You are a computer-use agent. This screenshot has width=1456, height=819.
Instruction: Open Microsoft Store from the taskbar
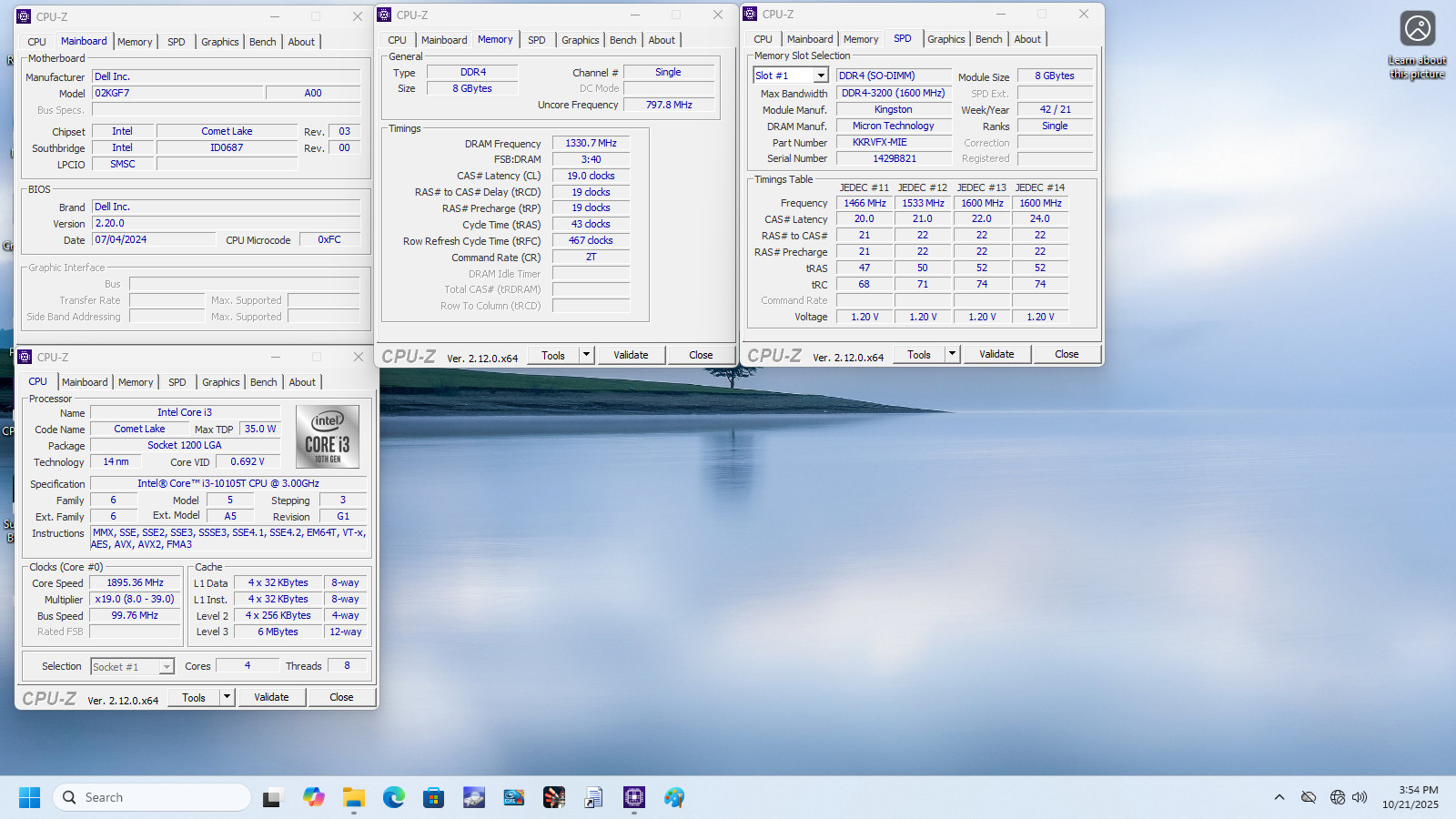[x=434, y=797]
